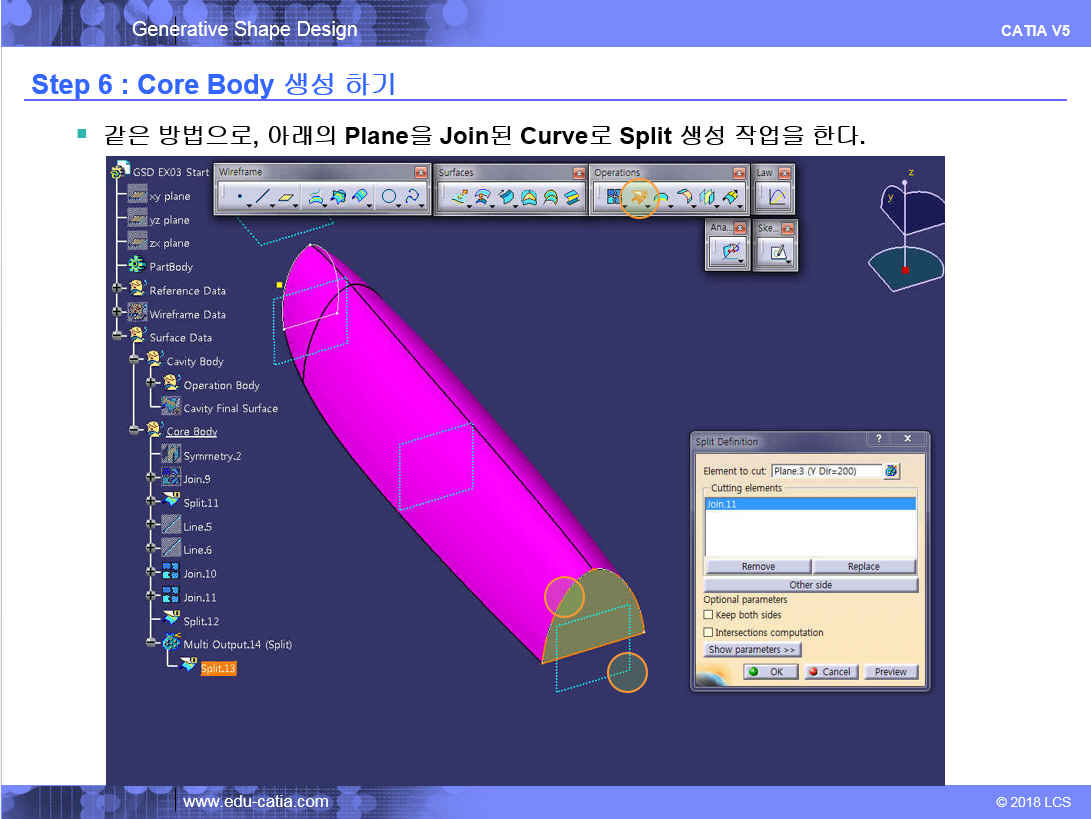Click the Sketcher toolbar icon
The image size is (1091, 819).
pyautogui.click(x=775, y=253)
